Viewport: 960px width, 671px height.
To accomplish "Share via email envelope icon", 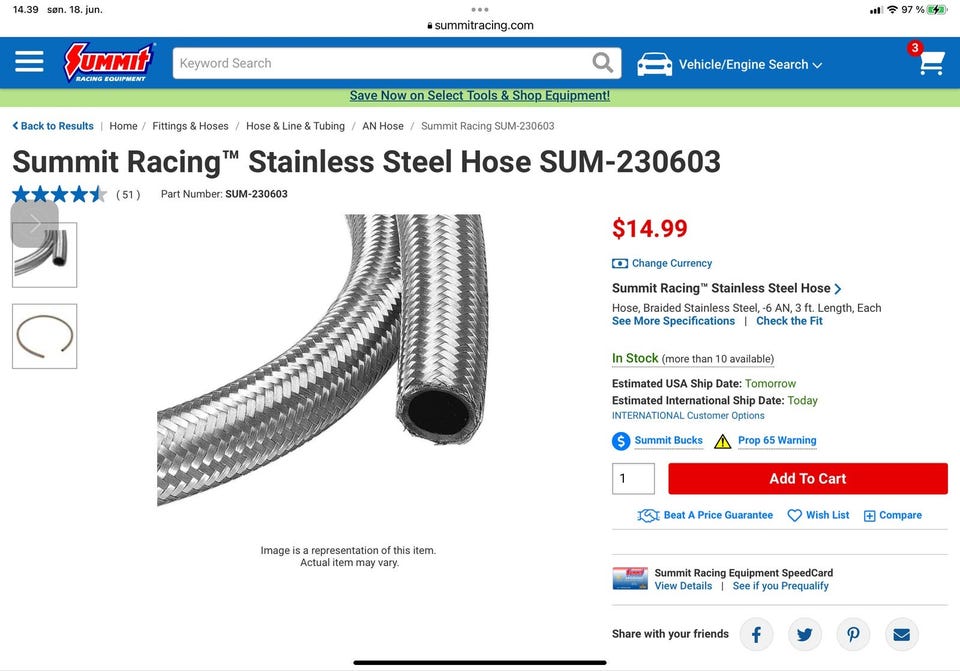I will 901,635.
